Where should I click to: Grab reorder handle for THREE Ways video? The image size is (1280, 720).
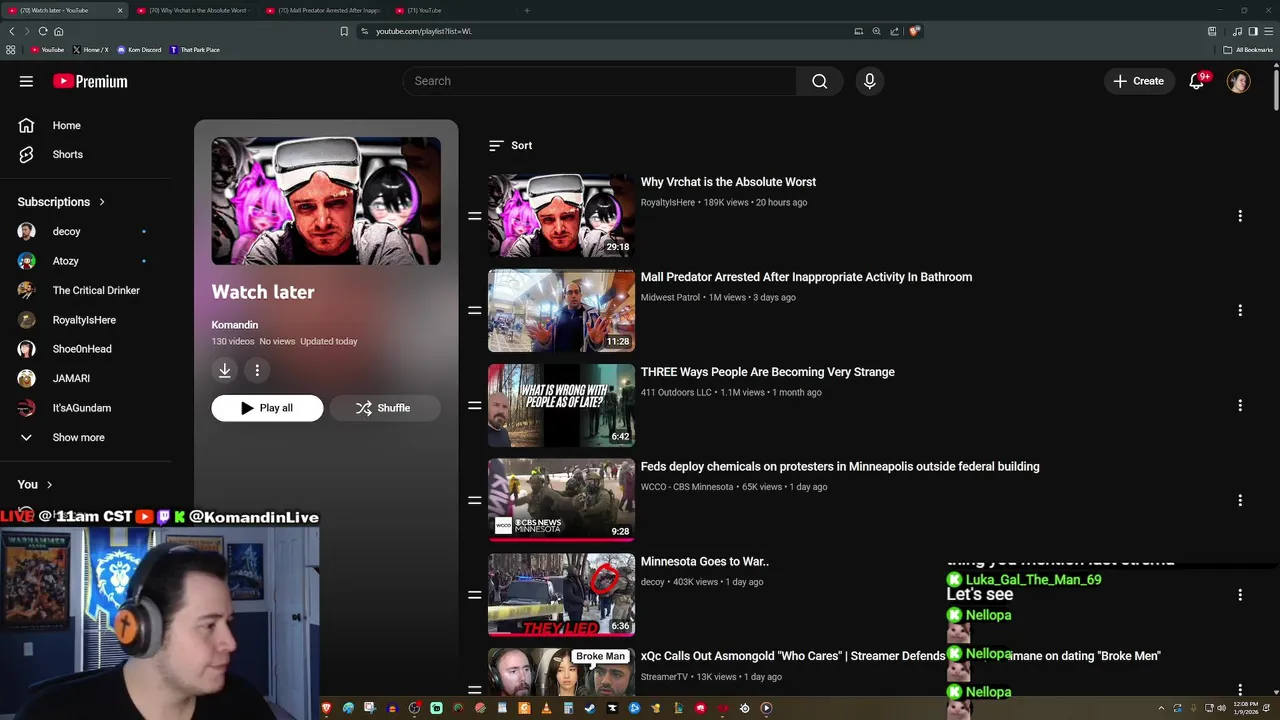pyautogui.click(x=474, y=405)
